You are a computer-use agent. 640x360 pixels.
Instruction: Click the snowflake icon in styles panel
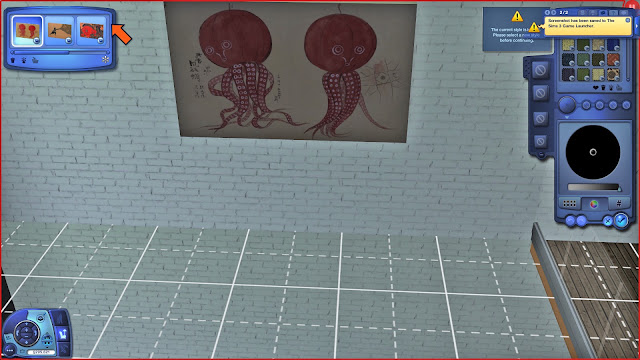point(105,60)
